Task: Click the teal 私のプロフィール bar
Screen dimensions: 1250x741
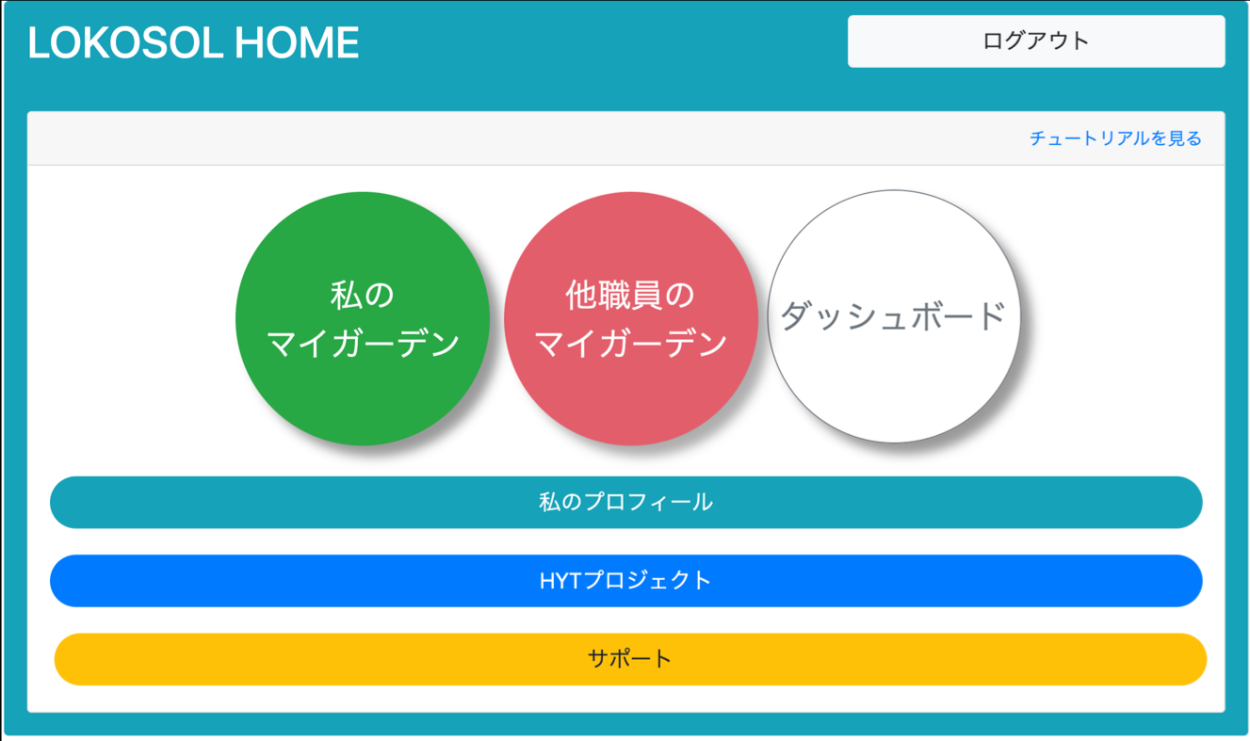Action: pyautogui.click(x=626, y=502)
